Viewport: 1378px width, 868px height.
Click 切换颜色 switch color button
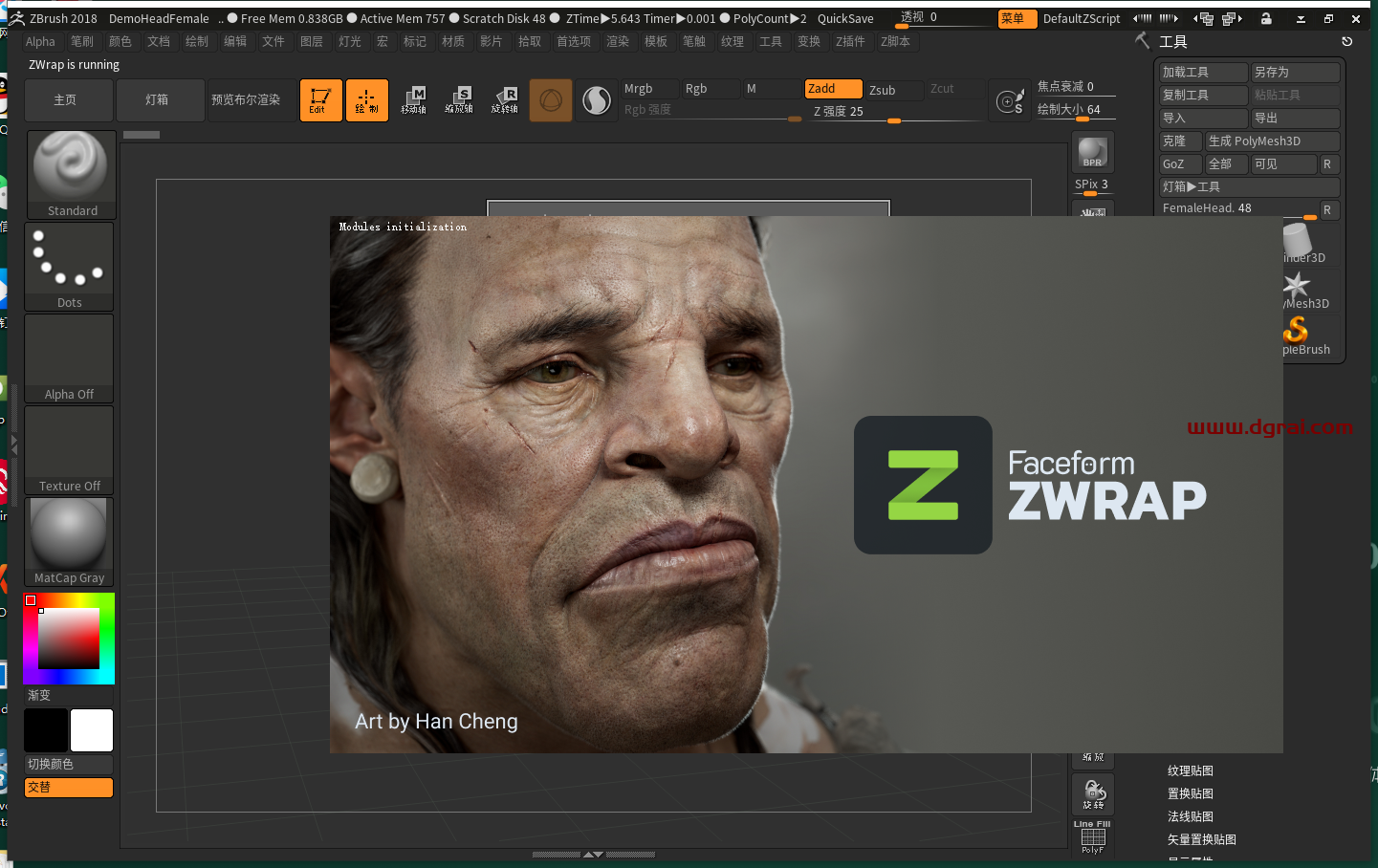[69, 765]
